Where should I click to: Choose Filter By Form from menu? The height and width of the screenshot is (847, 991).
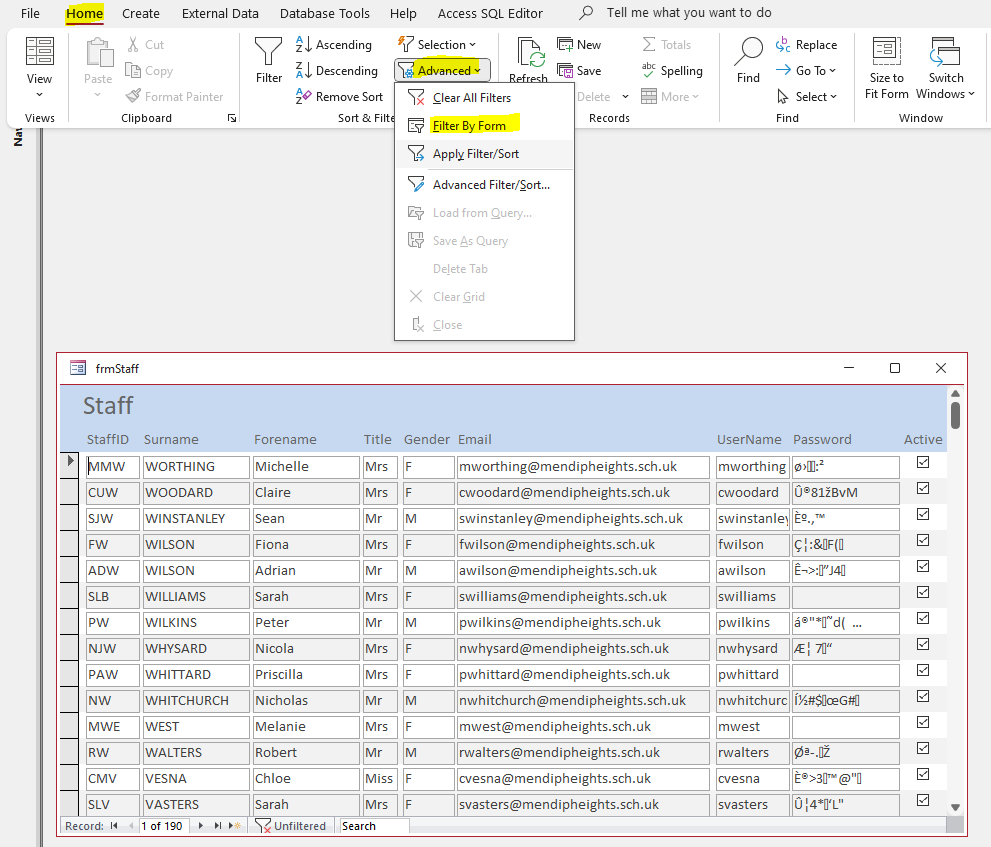[484, 125]
